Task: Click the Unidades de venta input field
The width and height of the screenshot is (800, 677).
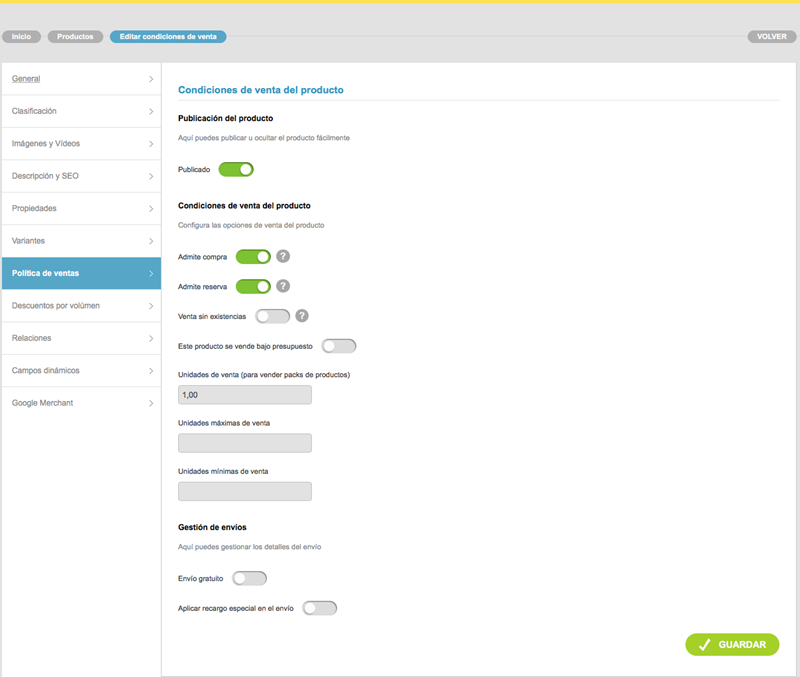Action: (244, 395)
